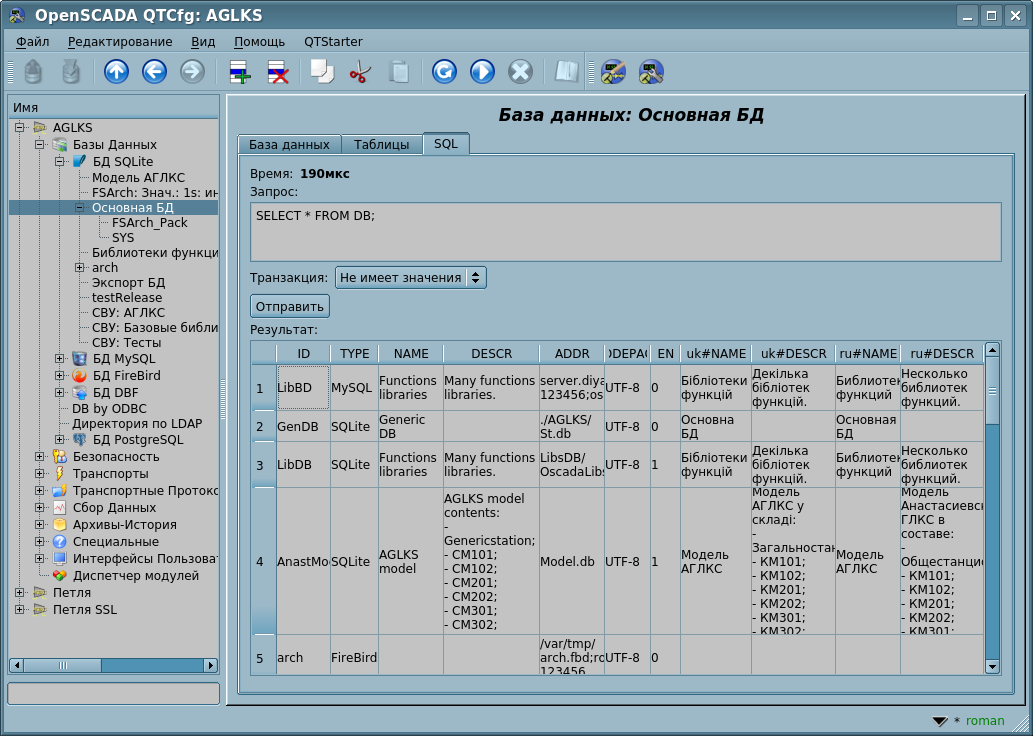
Task: Click the Delete item toolbar icon
Action: tap(277, 72)
